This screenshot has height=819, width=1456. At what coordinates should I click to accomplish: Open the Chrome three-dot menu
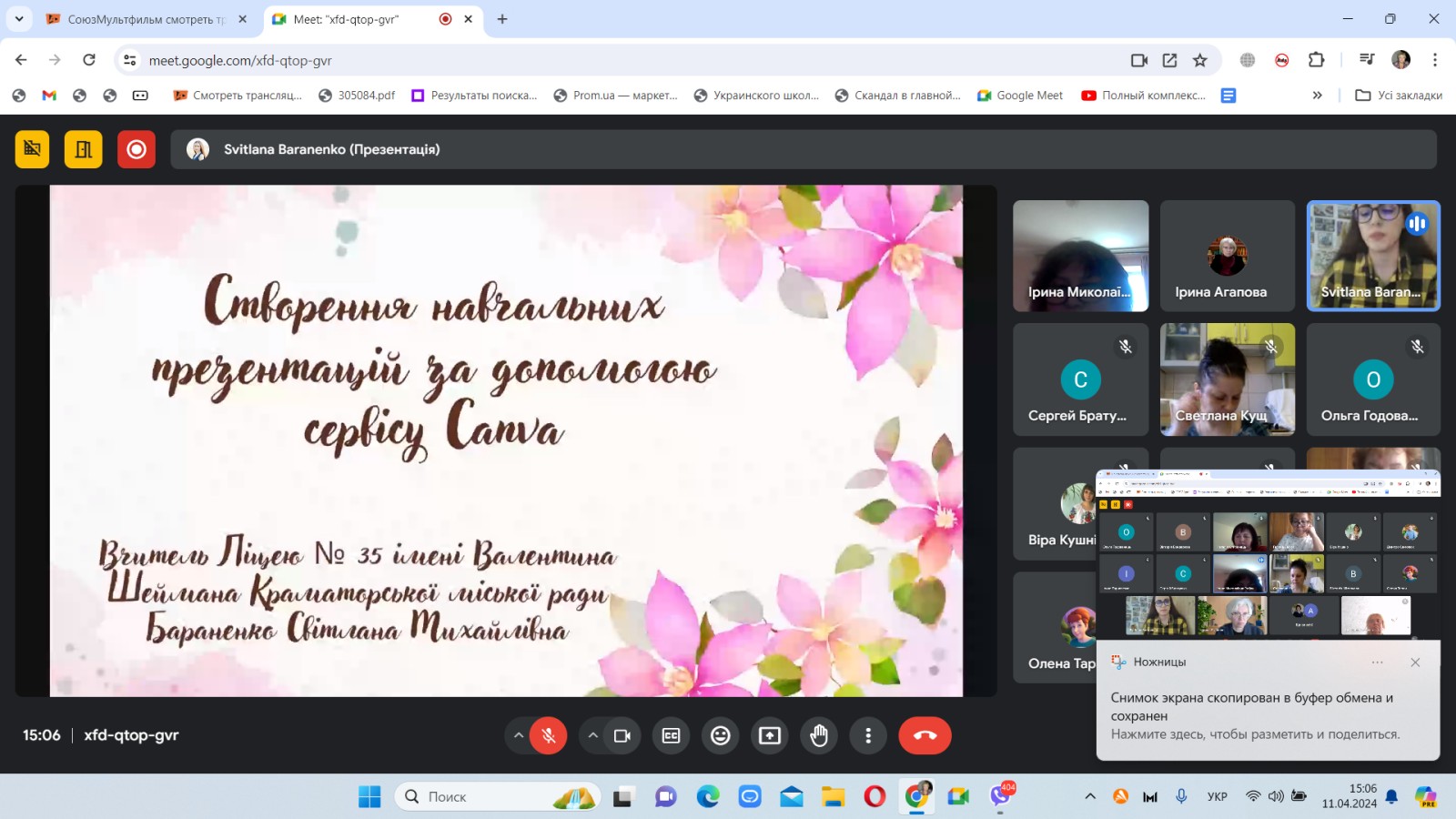[1435, 60]
